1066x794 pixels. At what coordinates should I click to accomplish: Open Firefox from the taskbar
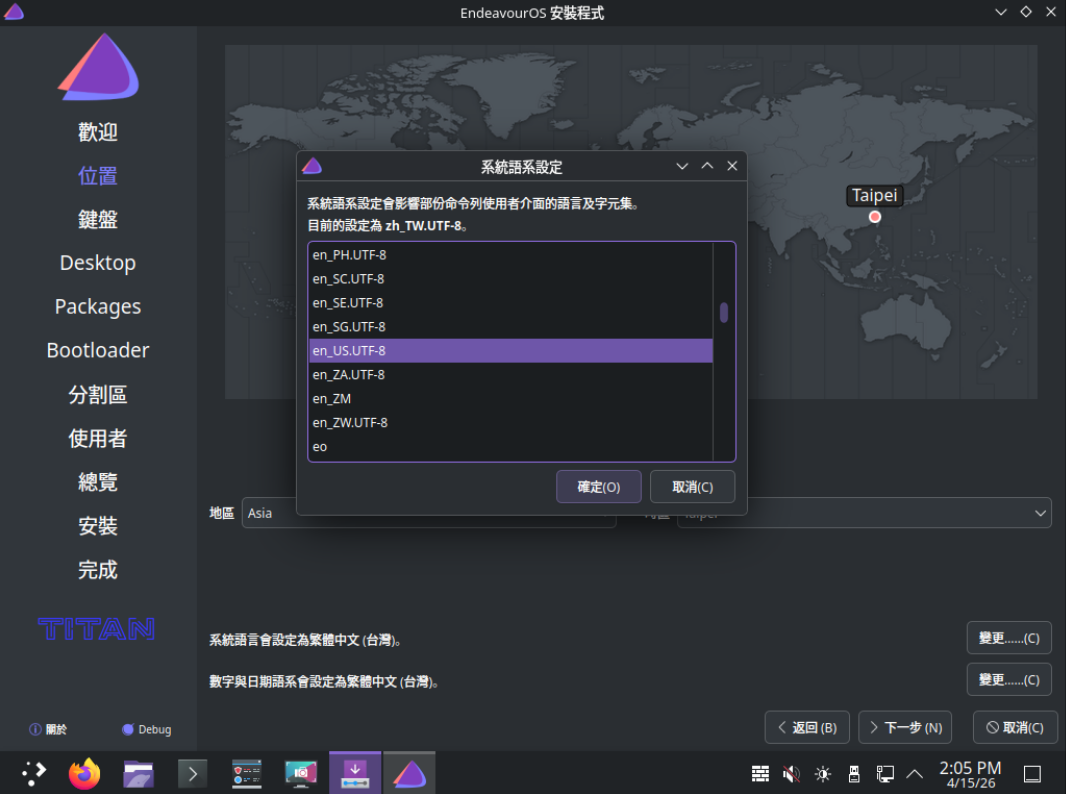click(85, 773)
